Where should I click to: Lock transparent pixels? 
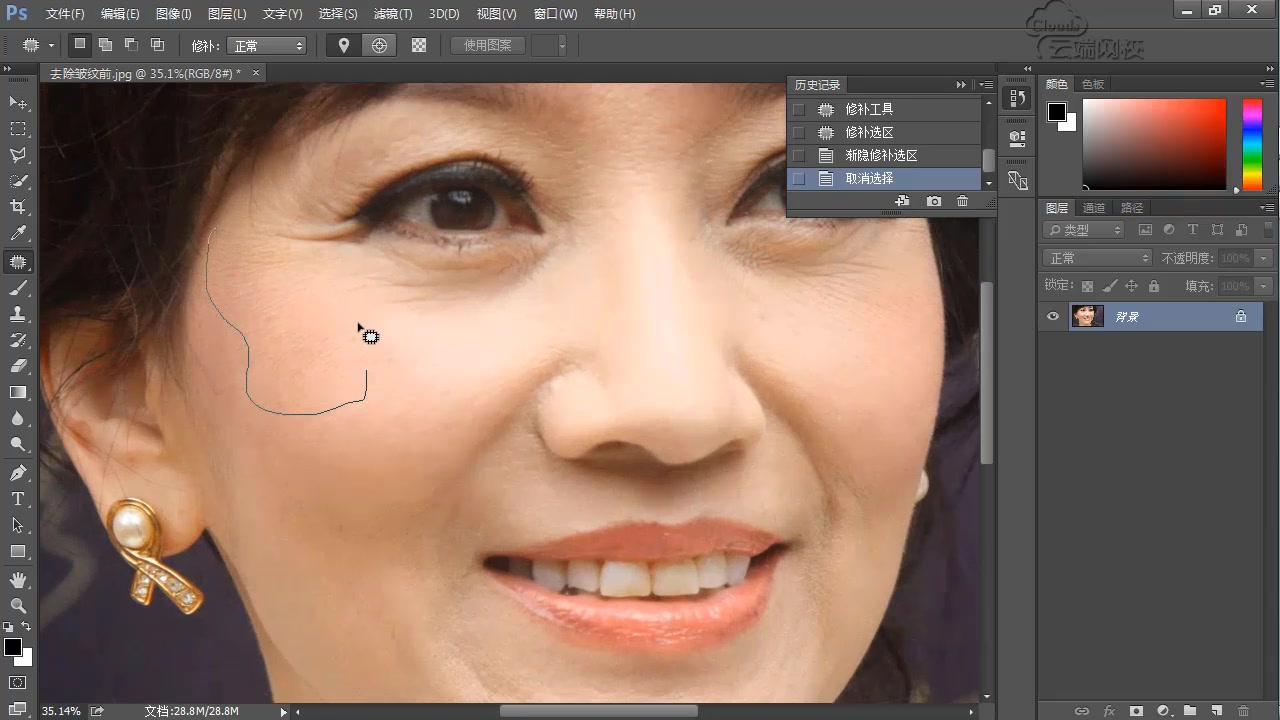click(1088, 286)
